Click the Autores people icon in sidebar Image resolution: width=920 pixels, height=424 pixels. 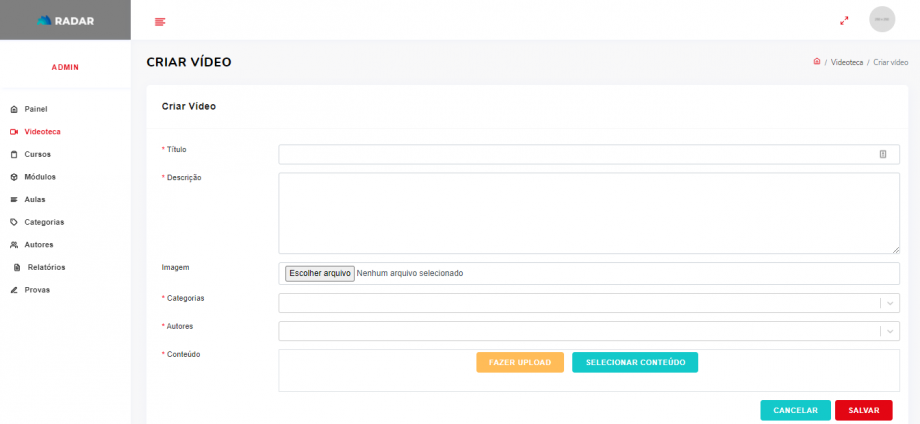14,245
